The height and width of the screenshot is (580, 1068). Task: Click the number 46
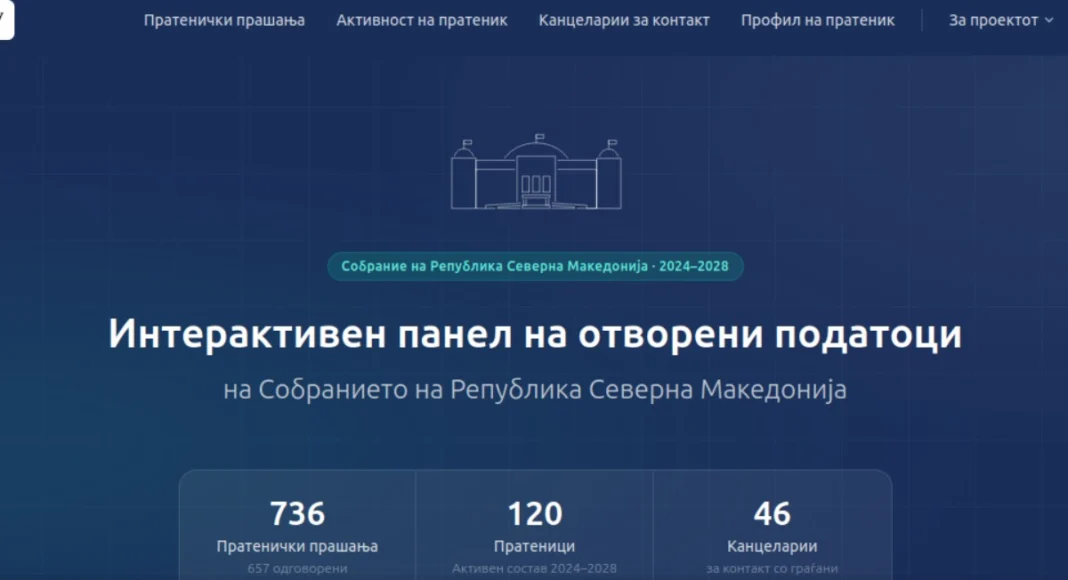coord(772,513)
